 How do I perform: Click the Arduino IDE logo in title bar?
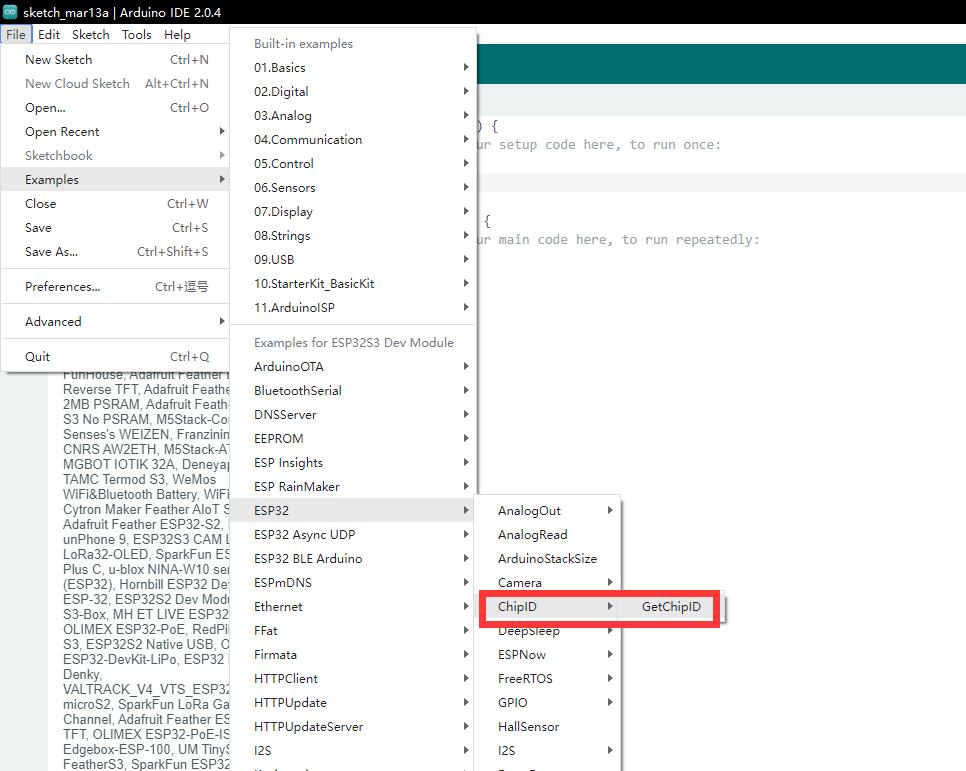pos(10,11)
